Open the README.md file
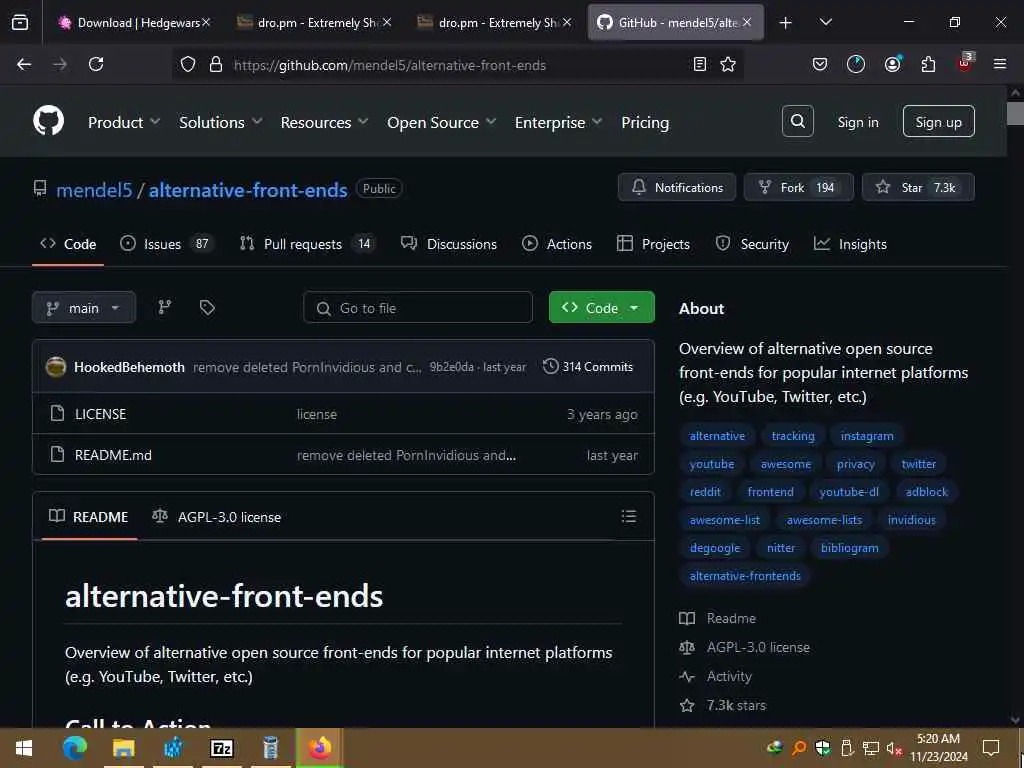The height and width of the screenshot is (768, 1024). click(x=113, y=455)
